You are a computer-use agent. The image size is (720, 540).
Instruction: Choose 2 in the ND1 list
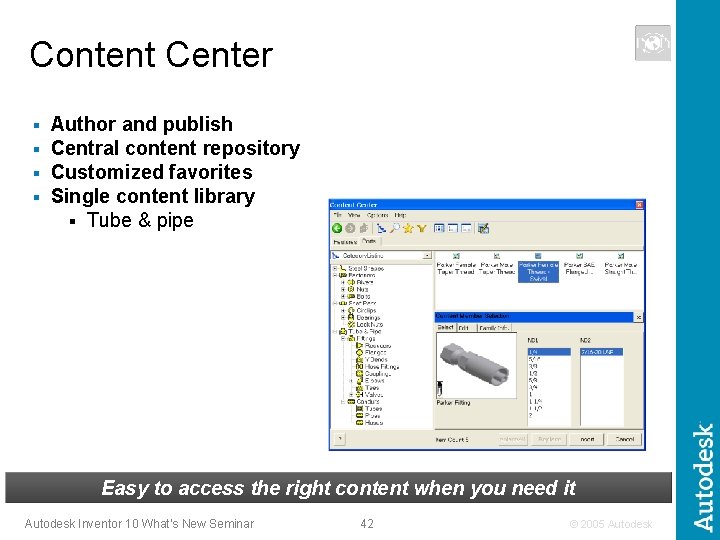pos(531,415)
